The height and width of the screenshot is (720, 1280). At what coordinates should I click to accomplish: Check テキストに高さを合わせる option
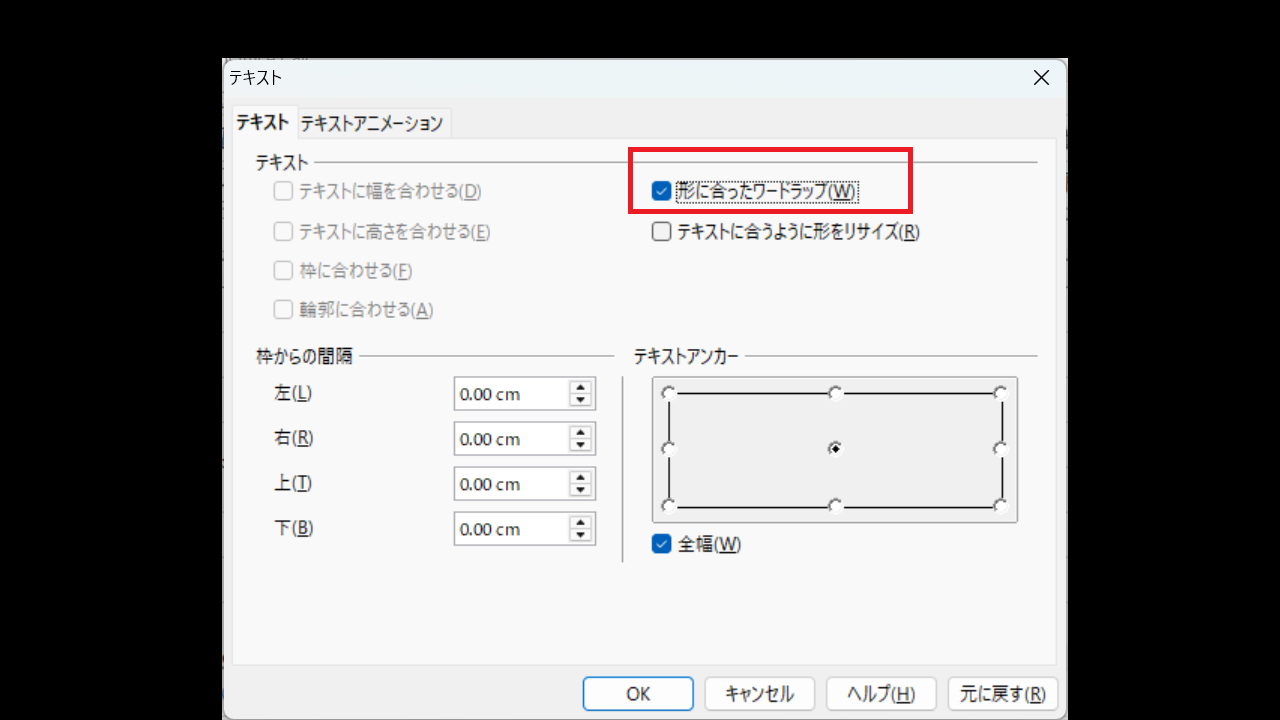click(283, 232)
